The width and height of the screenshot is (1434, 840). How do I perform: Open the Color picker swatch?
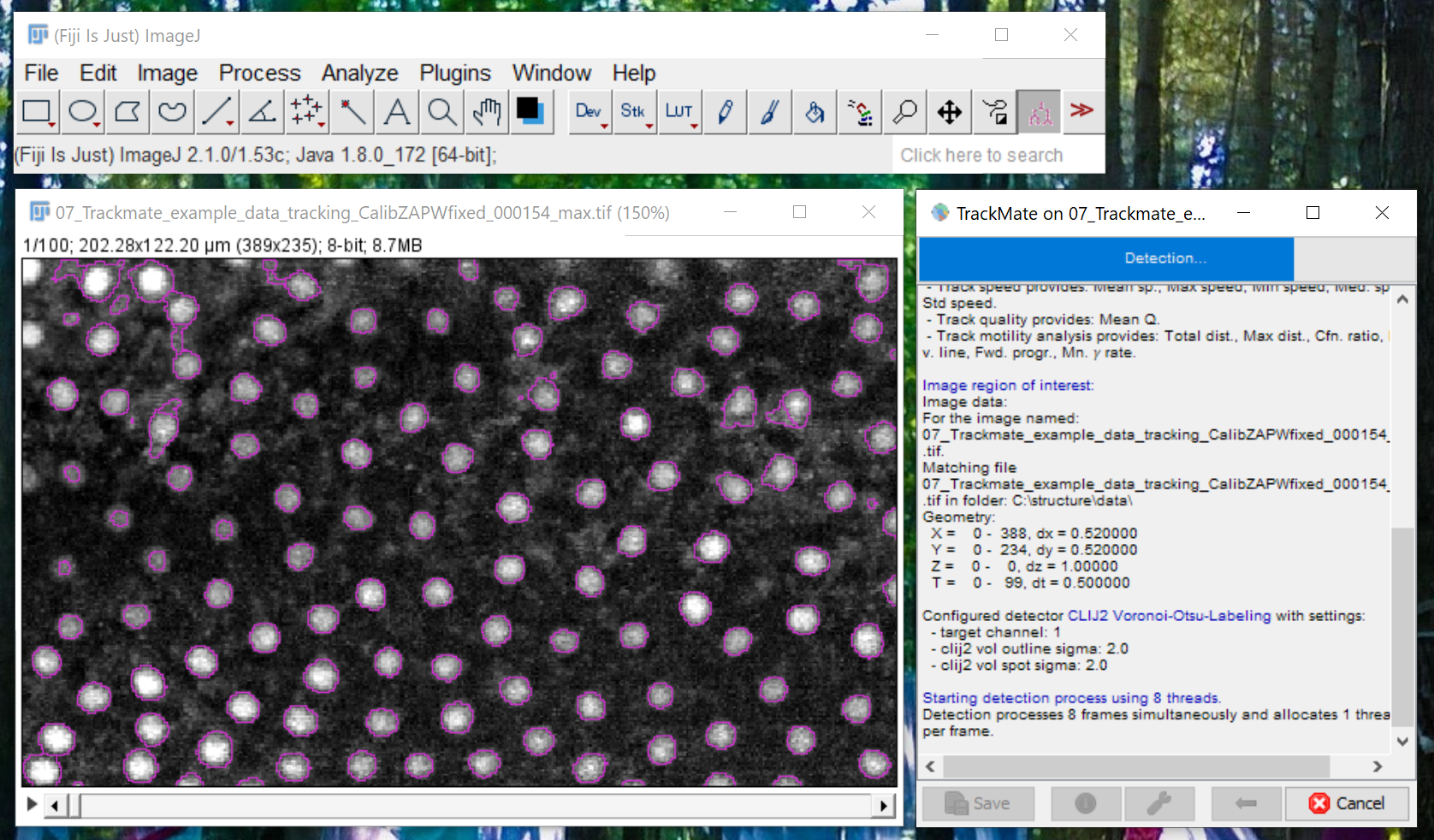530,112
